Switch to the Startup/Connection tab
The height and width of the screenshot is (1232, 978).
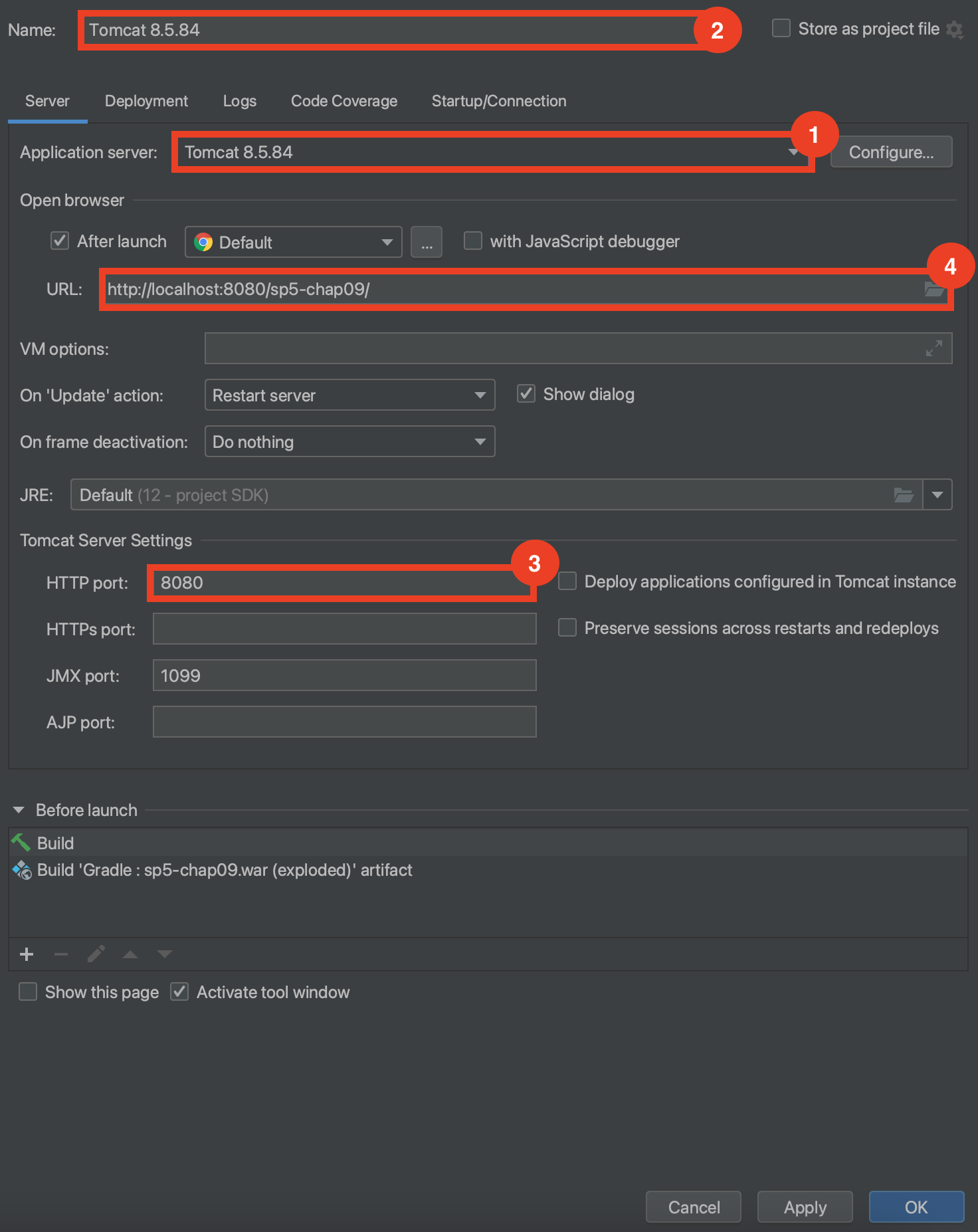pos(499,101)
